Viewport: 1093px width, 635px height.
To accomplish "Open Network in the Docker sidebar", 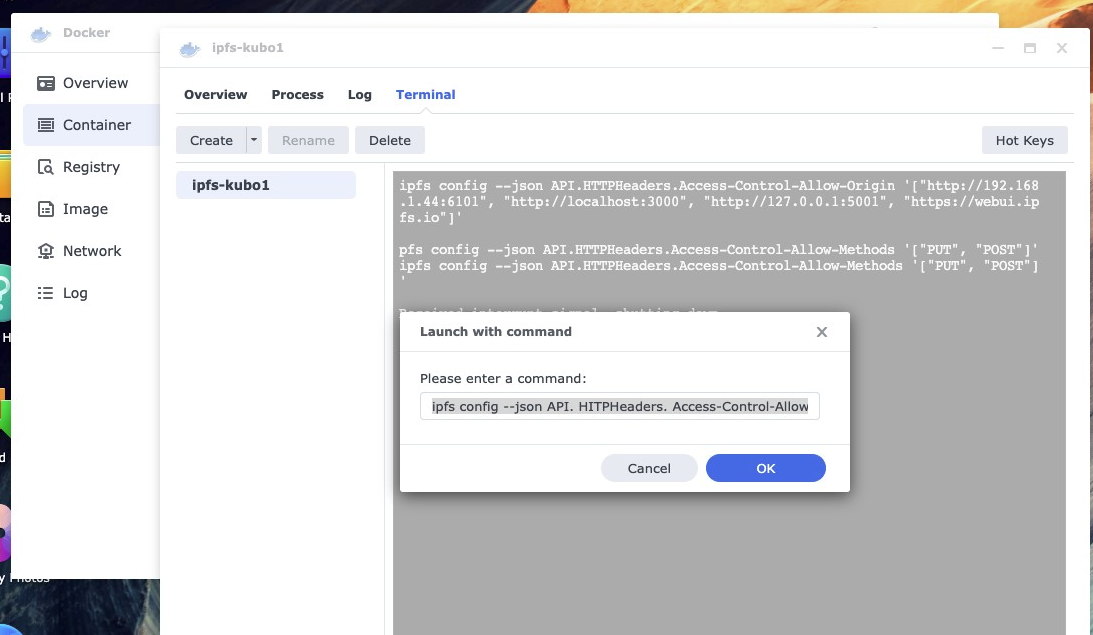I will (91, 251).
